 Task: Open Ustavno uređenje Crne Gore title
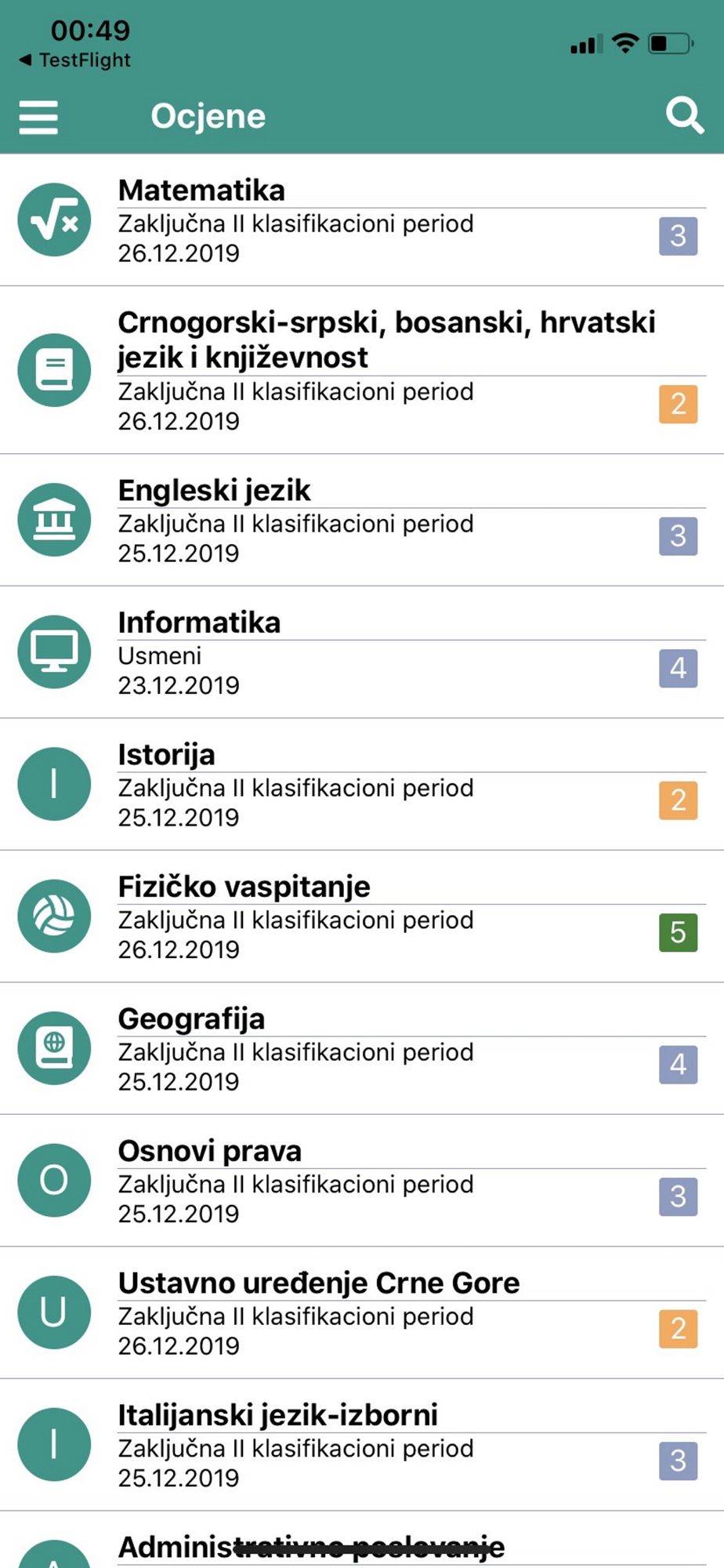pyautogui.click(x=319, y=1283)
